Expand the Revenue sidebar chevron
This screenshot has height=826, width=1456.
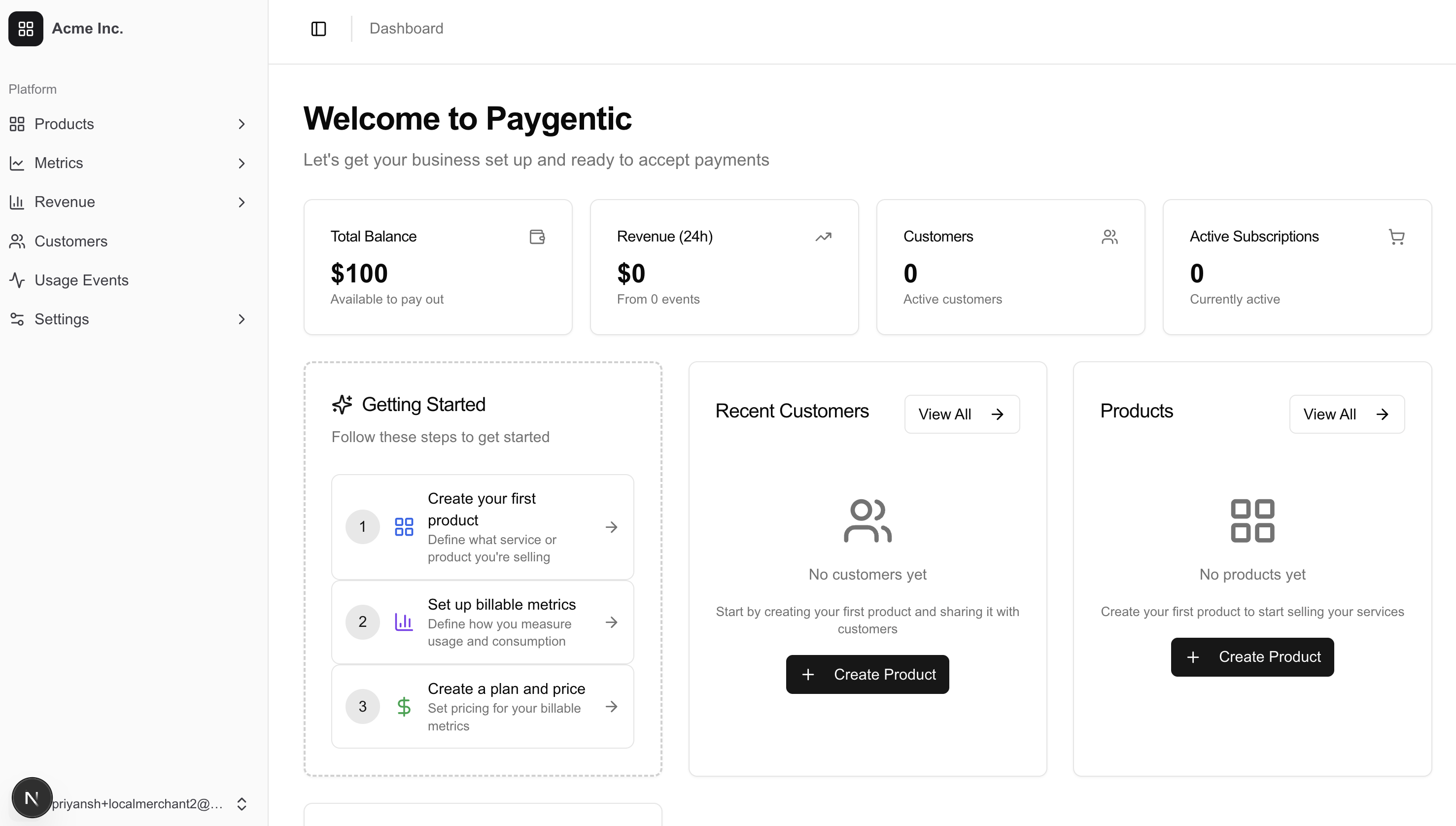coord(242,202)
